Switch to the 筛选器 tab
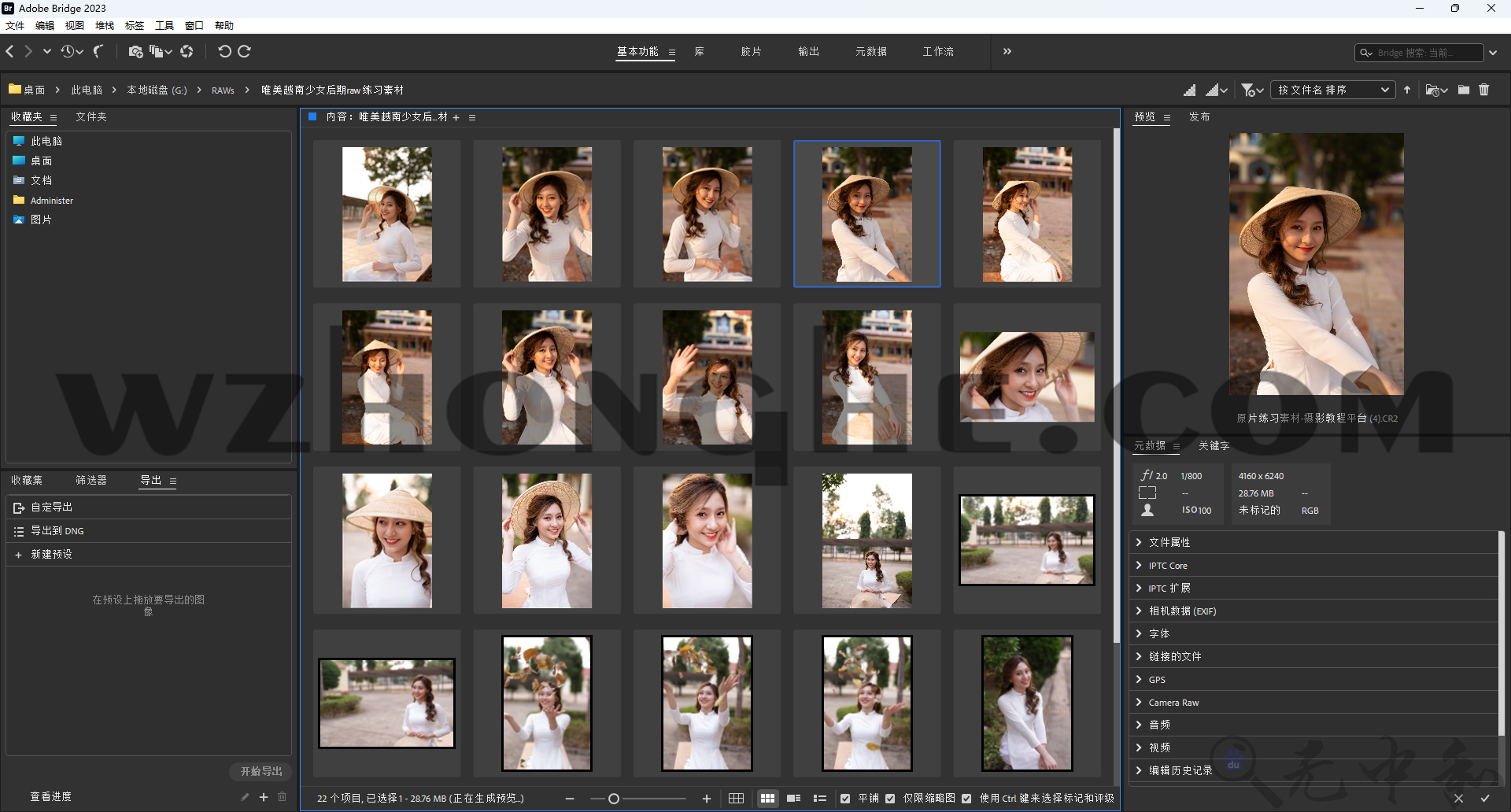The width and height of the screenshot is (1511, 812). (91, 480)
